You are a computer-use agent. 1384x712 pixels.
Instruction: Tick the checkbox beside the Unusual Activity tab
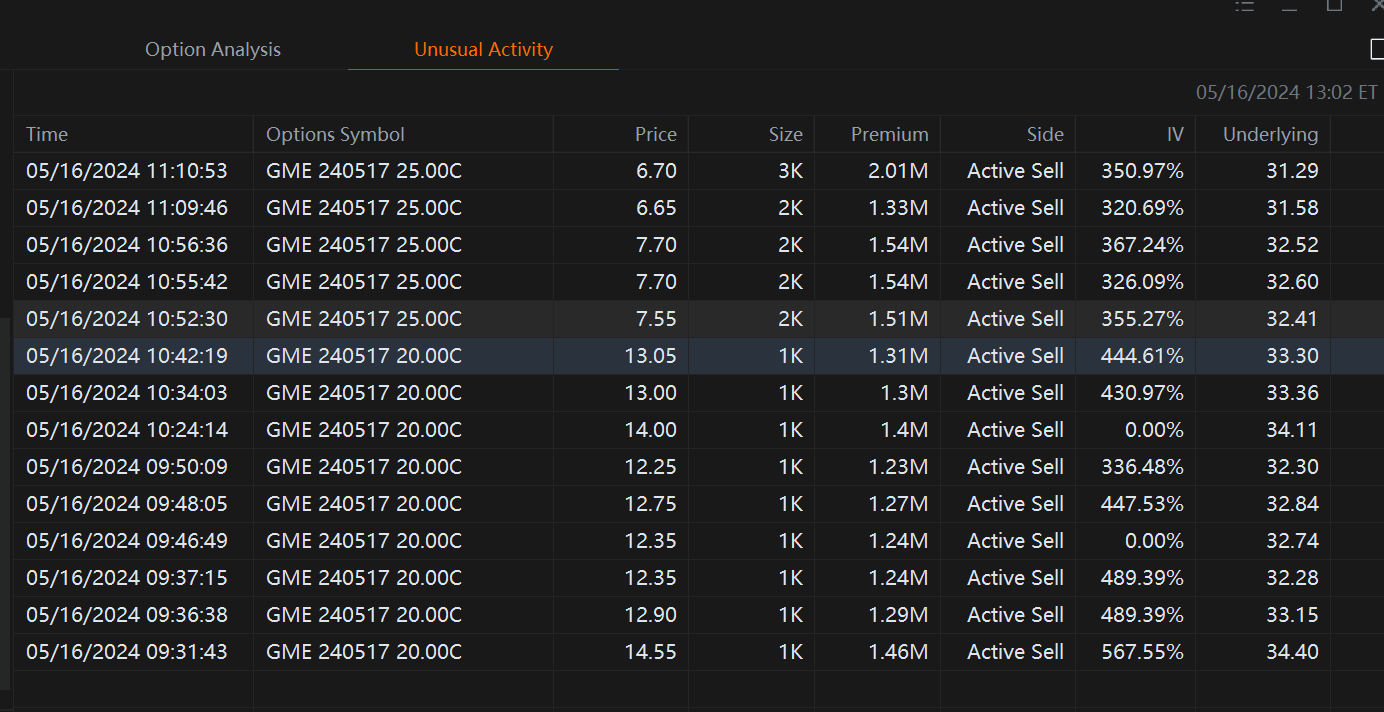1377,49
